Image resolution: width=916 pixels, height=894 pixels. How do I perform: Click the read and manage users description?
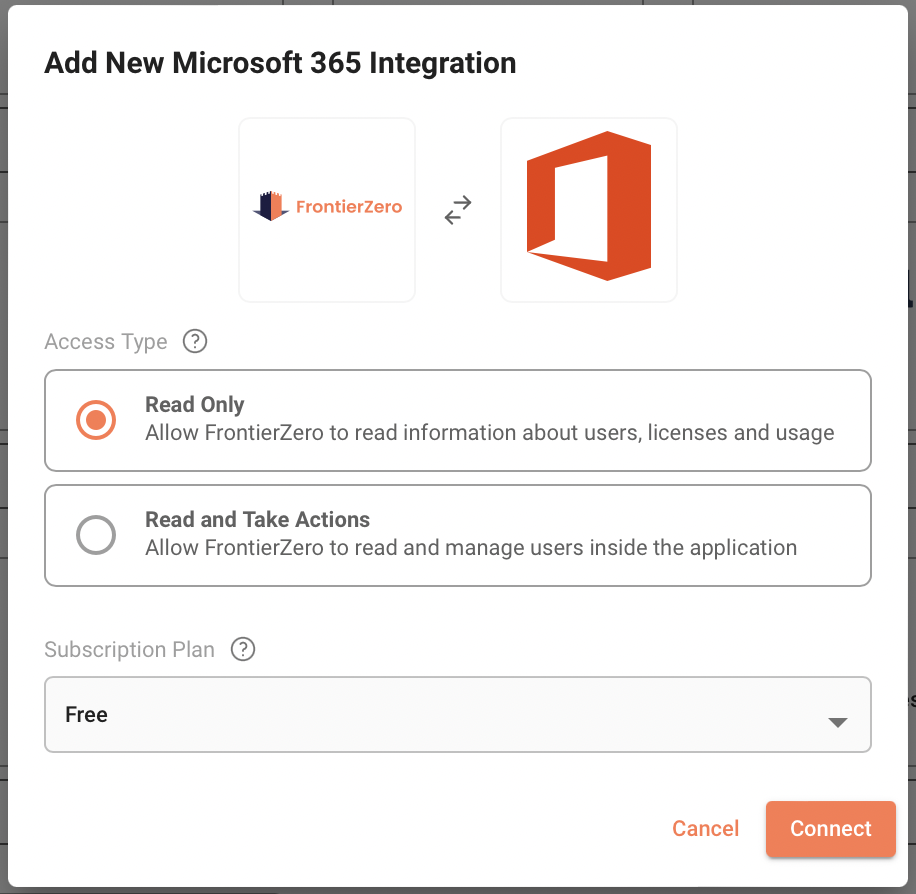pyautogui.click(x=471, y=548)
